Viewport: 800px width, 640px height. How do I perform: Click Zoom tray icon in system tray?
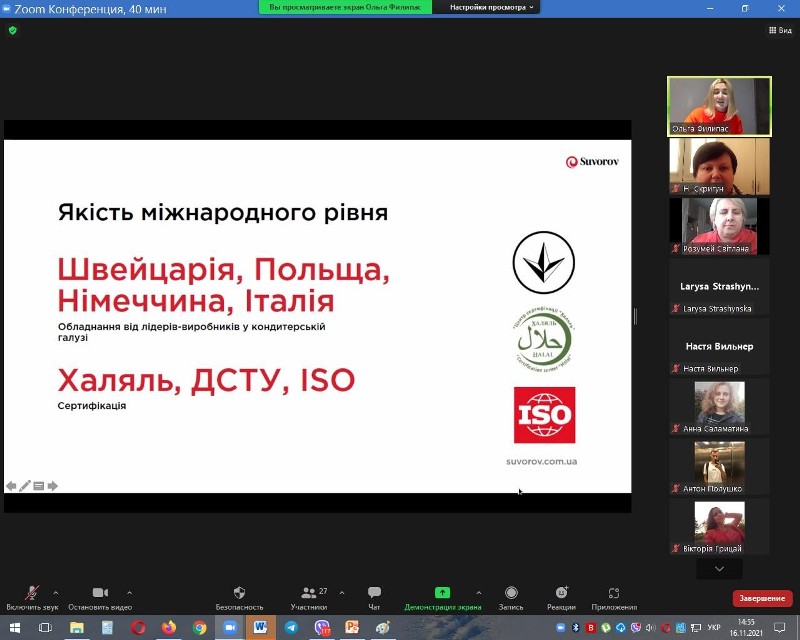tap(560, 627)
